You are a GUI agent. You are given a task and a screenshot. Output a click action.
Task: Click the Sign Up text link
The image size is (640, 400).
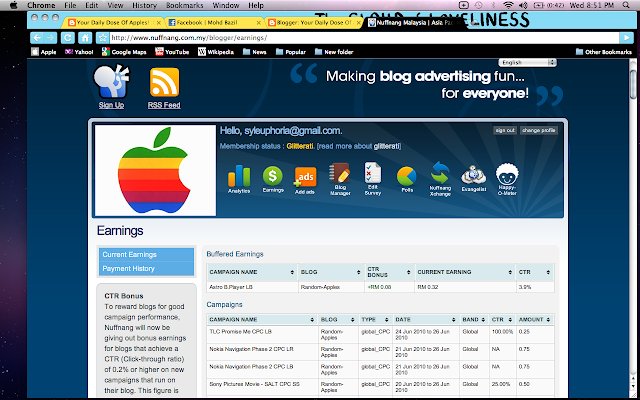pyautogui.click(x=111, y=105)
